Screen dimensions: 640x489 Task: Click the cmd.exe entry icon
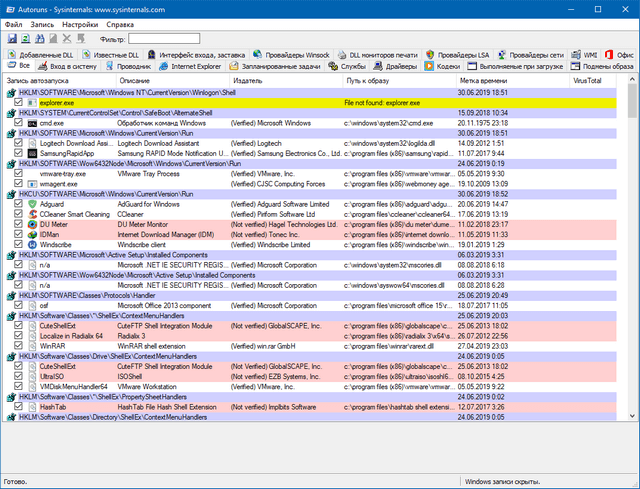pyautogui.click(x=32, y=122)
